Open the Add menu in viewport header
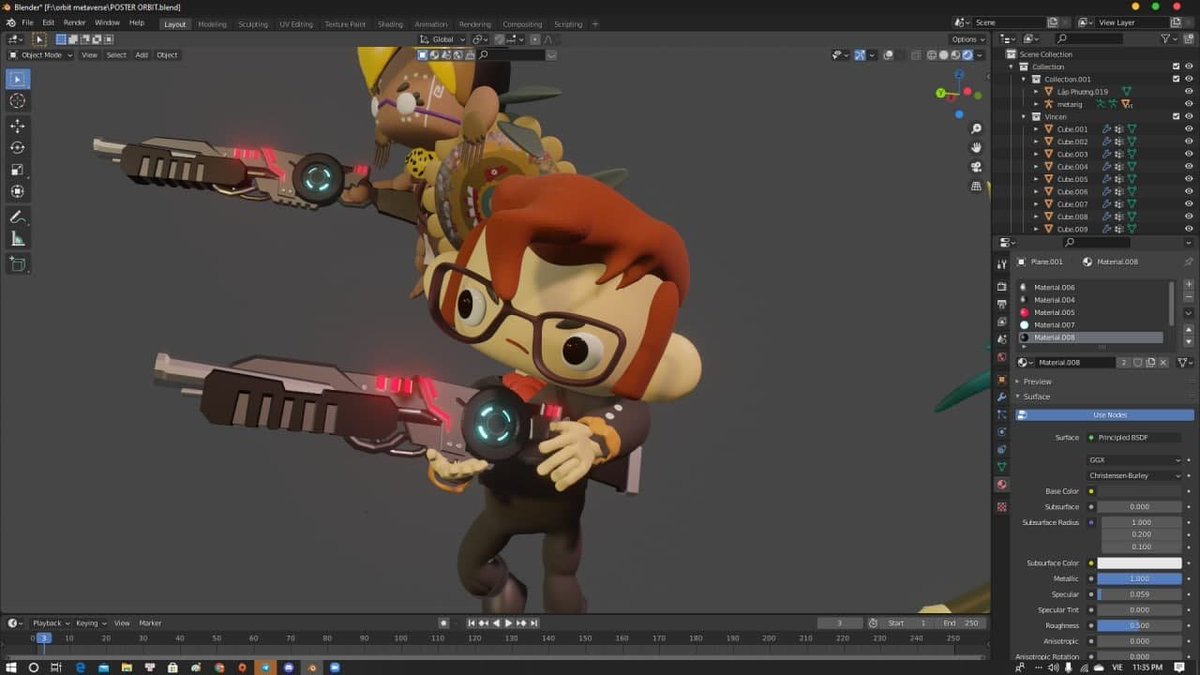 coord(142,55)
